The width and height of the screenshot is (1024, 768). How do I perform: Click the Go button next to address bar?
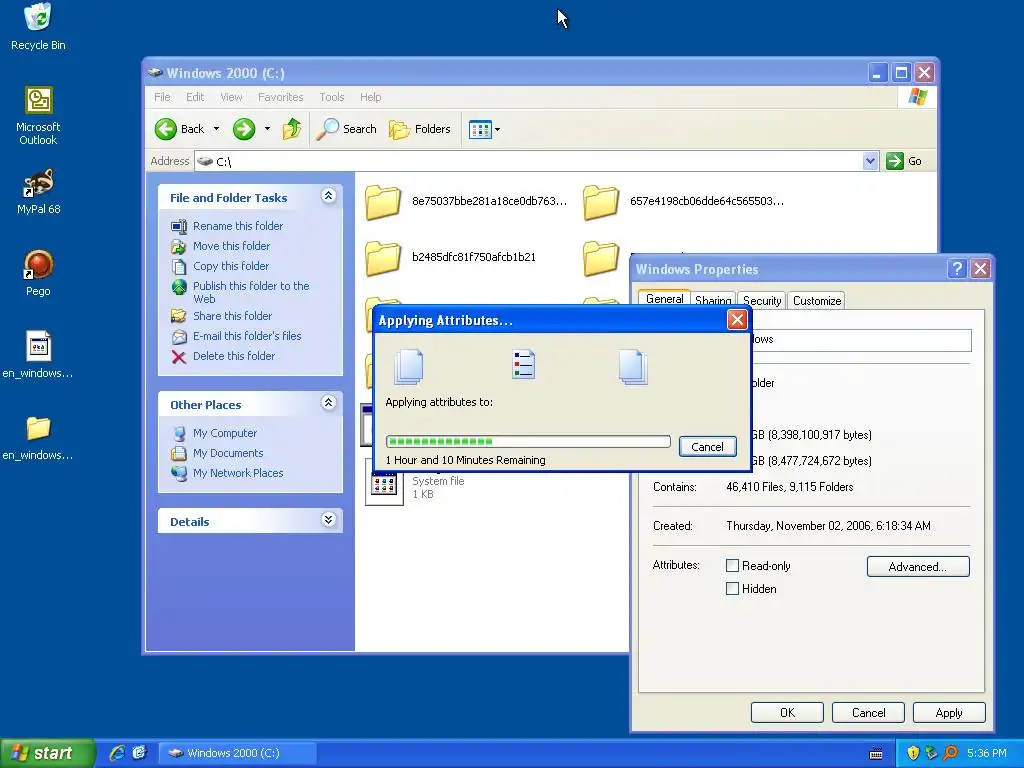(904, 161)
